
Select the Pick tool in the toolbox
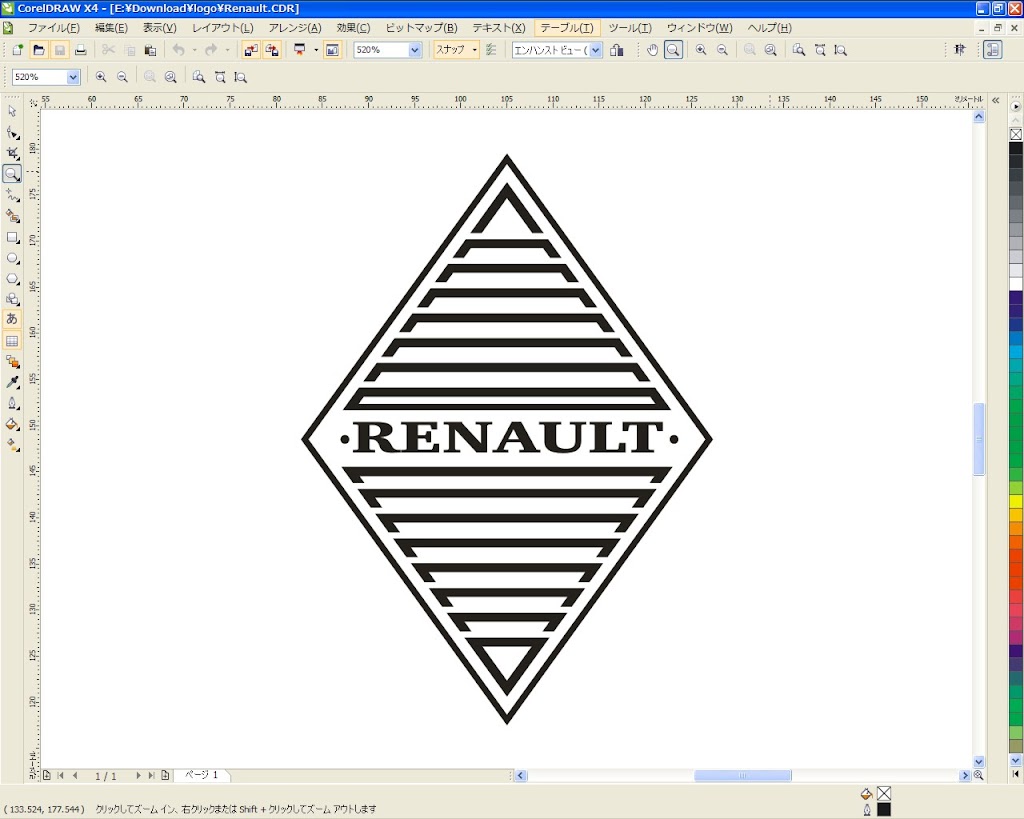tap(12, 112)
